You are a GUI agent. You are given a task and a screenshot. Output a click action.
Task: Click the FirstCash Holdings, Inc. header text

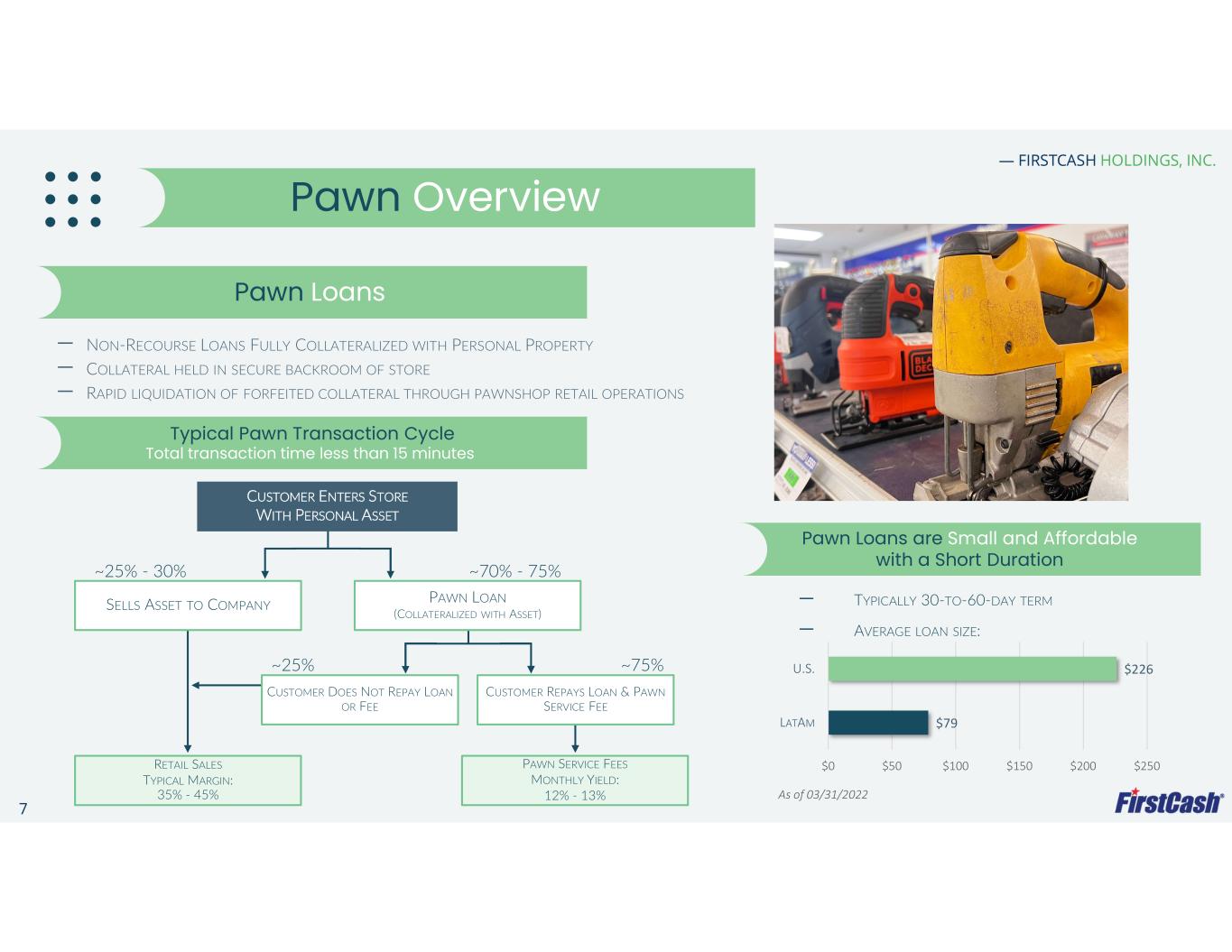(1107, 161)
